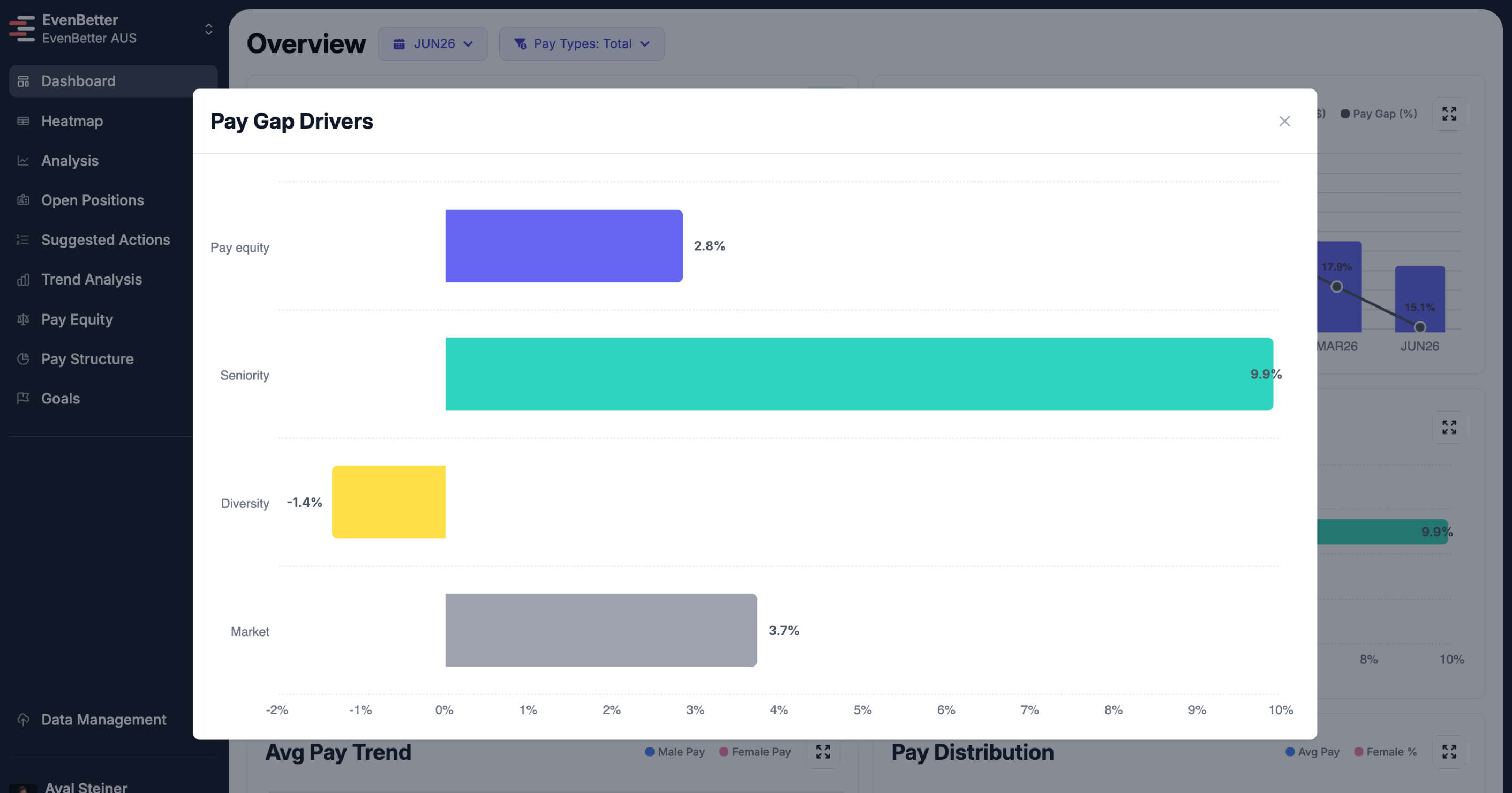Screen dimensions: 1512x793
Task: Click the Avg Pay Trend heading
Action: click(338, 752)
